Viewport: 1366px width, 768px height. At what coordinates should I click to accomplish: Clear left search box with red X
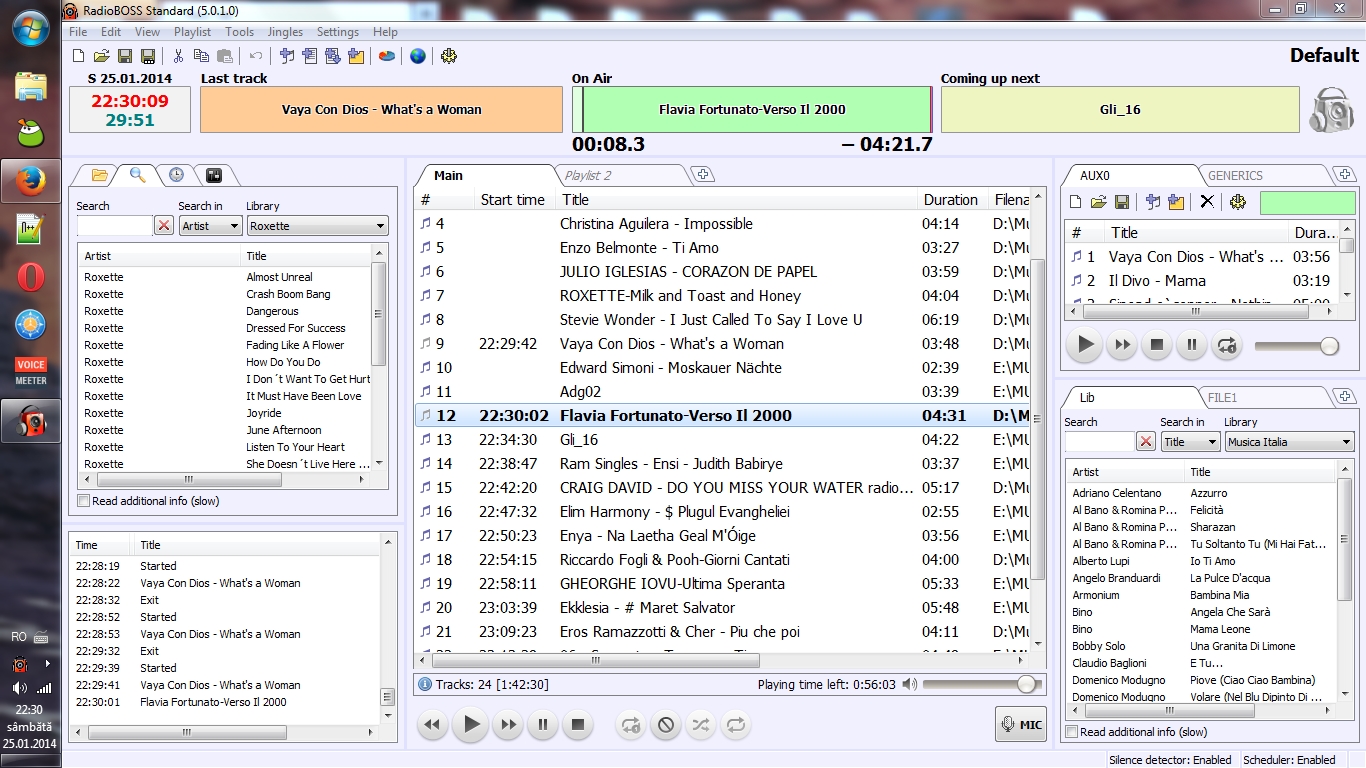point(164,226)
